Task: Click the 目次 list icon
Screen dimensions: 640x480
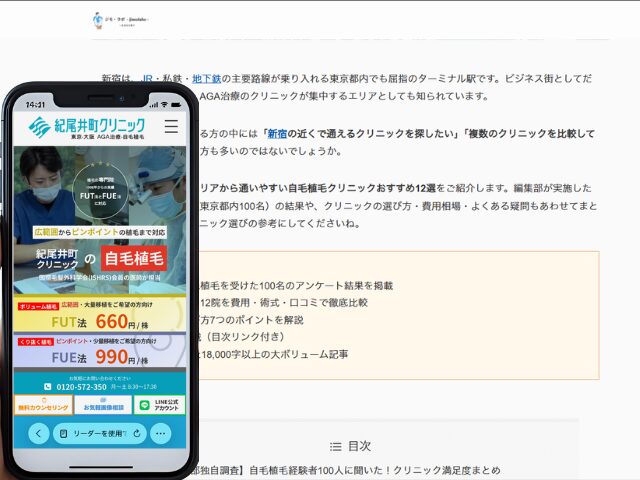Action: (336, 446)
